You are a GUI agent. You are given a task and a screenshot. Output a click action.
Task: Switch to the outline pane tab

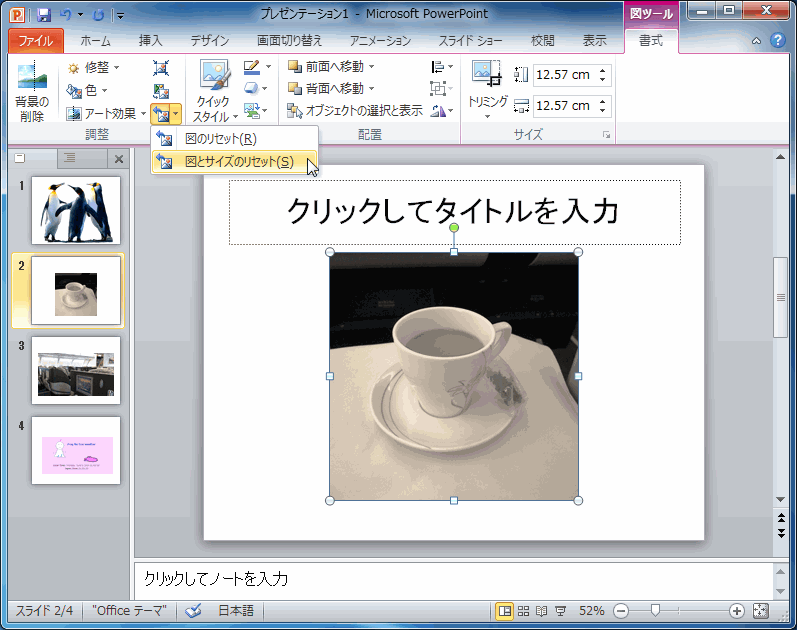(x=70, y=158)
